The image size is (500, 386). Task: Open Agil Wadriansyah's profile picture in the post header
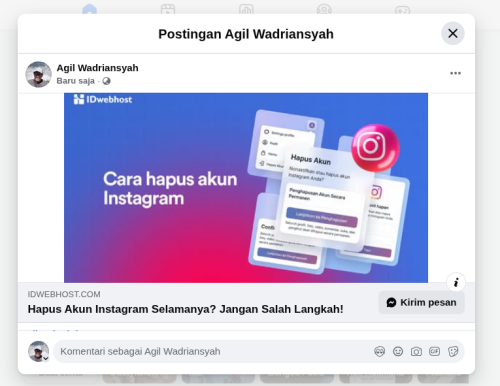(x=38, y=74)
